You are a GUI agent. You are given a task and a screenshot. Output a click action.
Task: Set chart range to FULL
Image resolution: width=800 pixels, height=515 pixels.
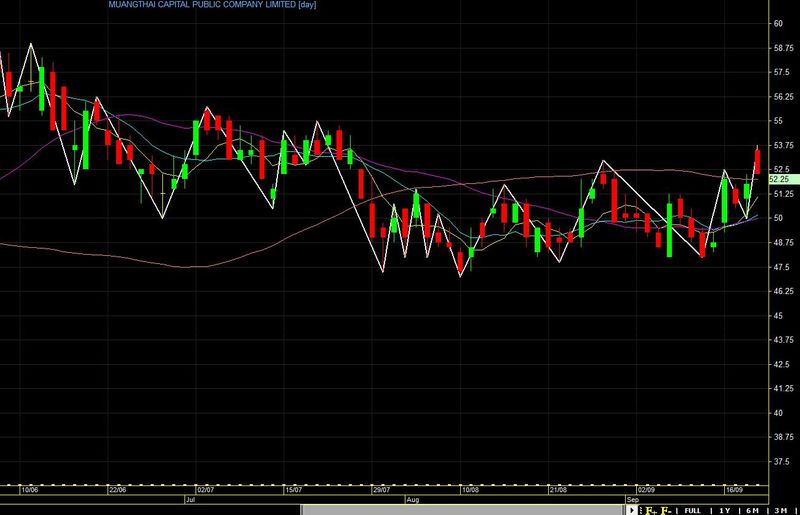coord(693,510)
